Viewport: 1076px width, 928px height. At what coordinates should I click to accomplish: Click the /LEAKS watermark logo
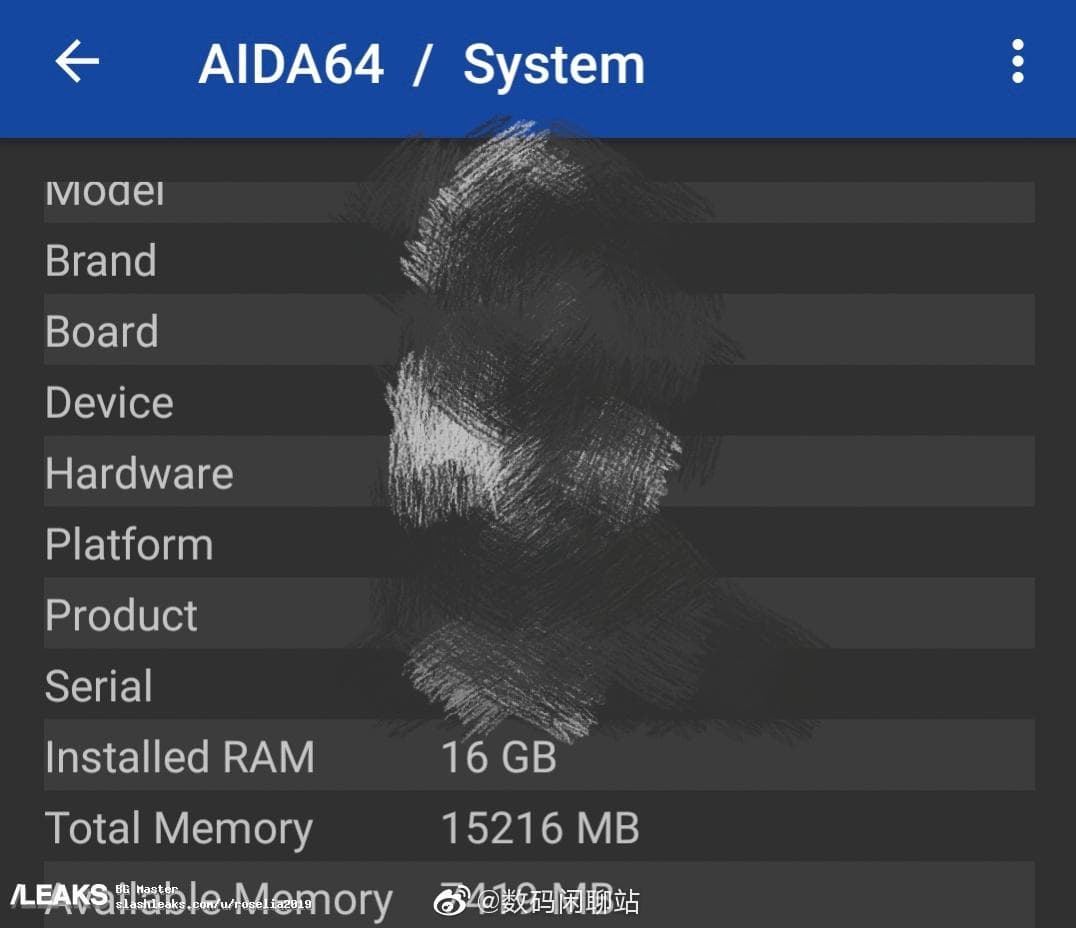(59, 894)
